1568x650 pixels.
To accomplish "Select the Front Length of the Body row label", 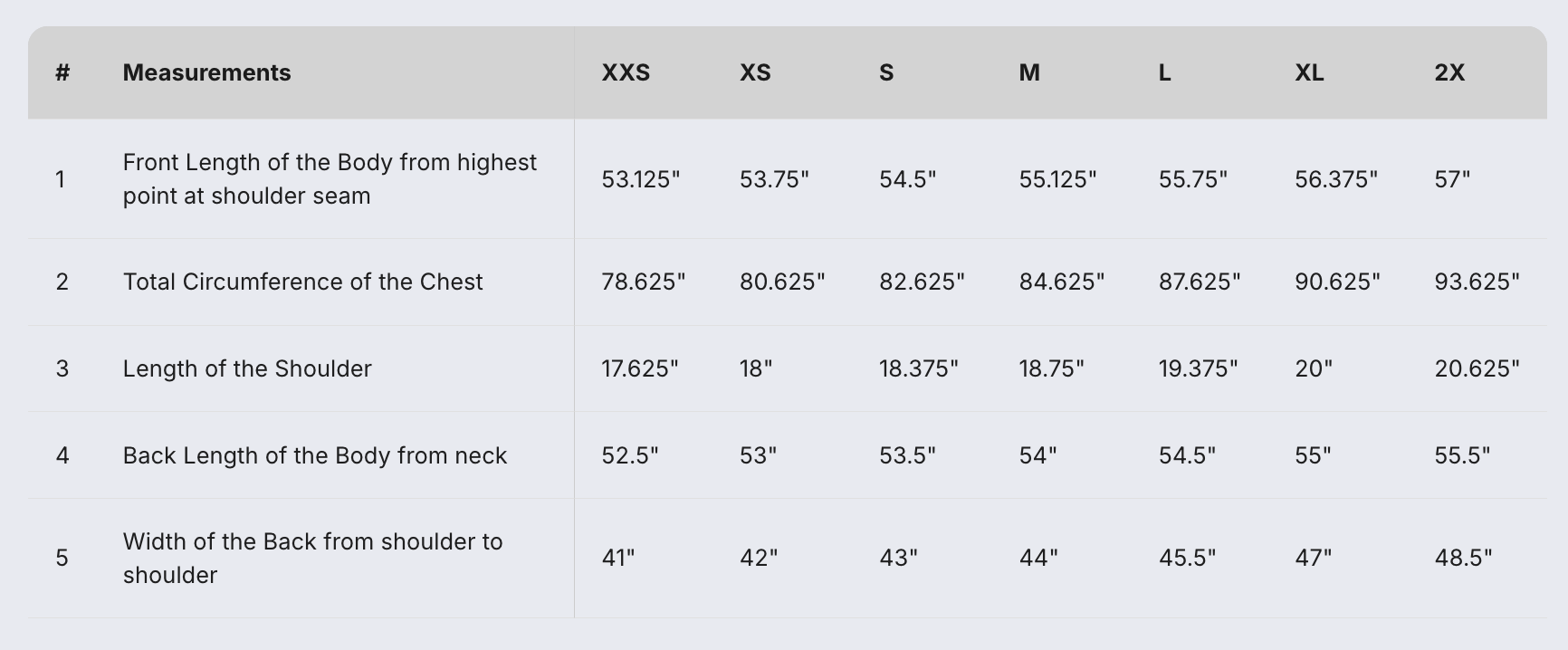I will click(x=330, y=178).
